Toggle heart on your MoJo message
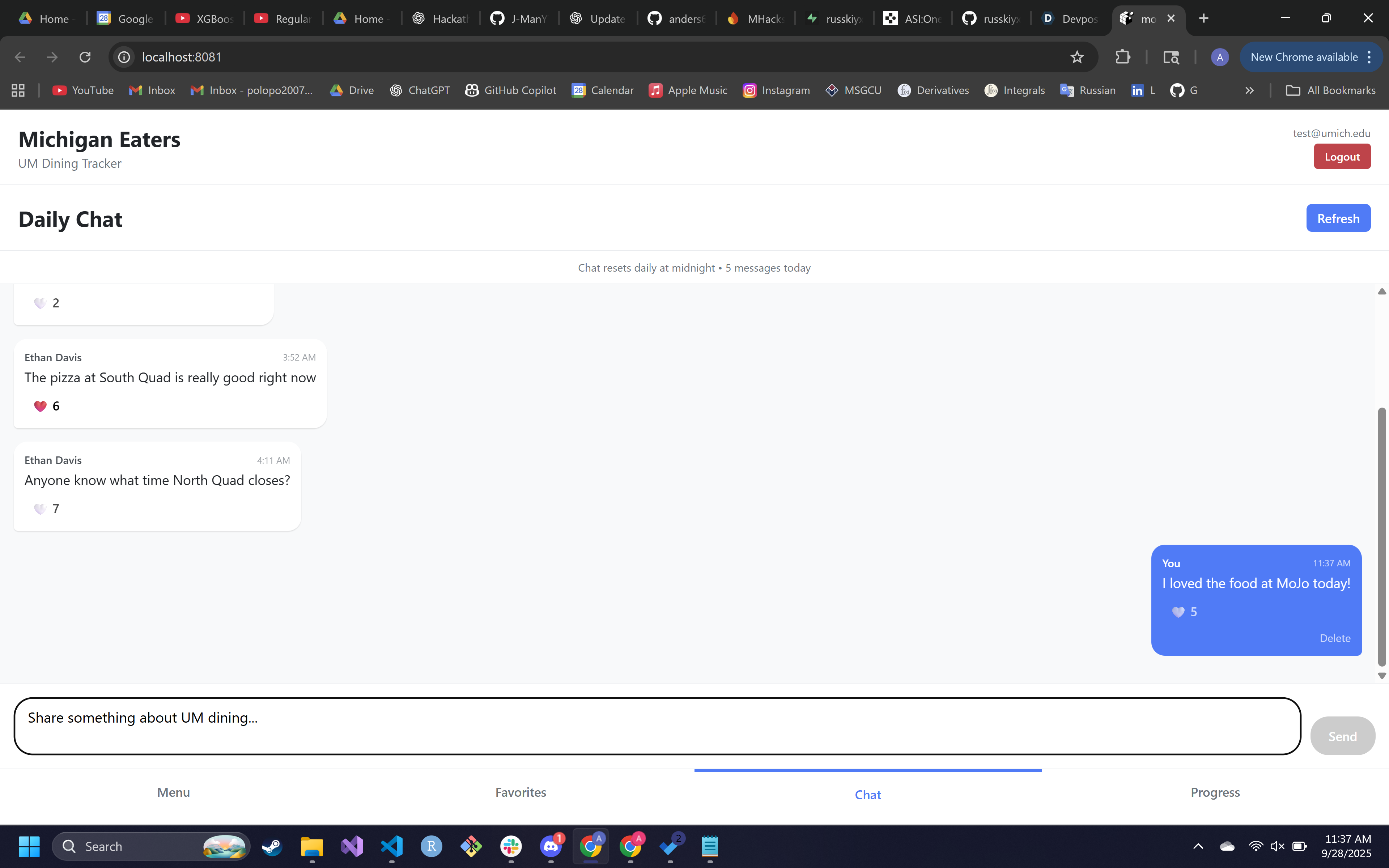Image resolution: width=1389 pixels, height=868 pixels. (x=1178, y=612)
